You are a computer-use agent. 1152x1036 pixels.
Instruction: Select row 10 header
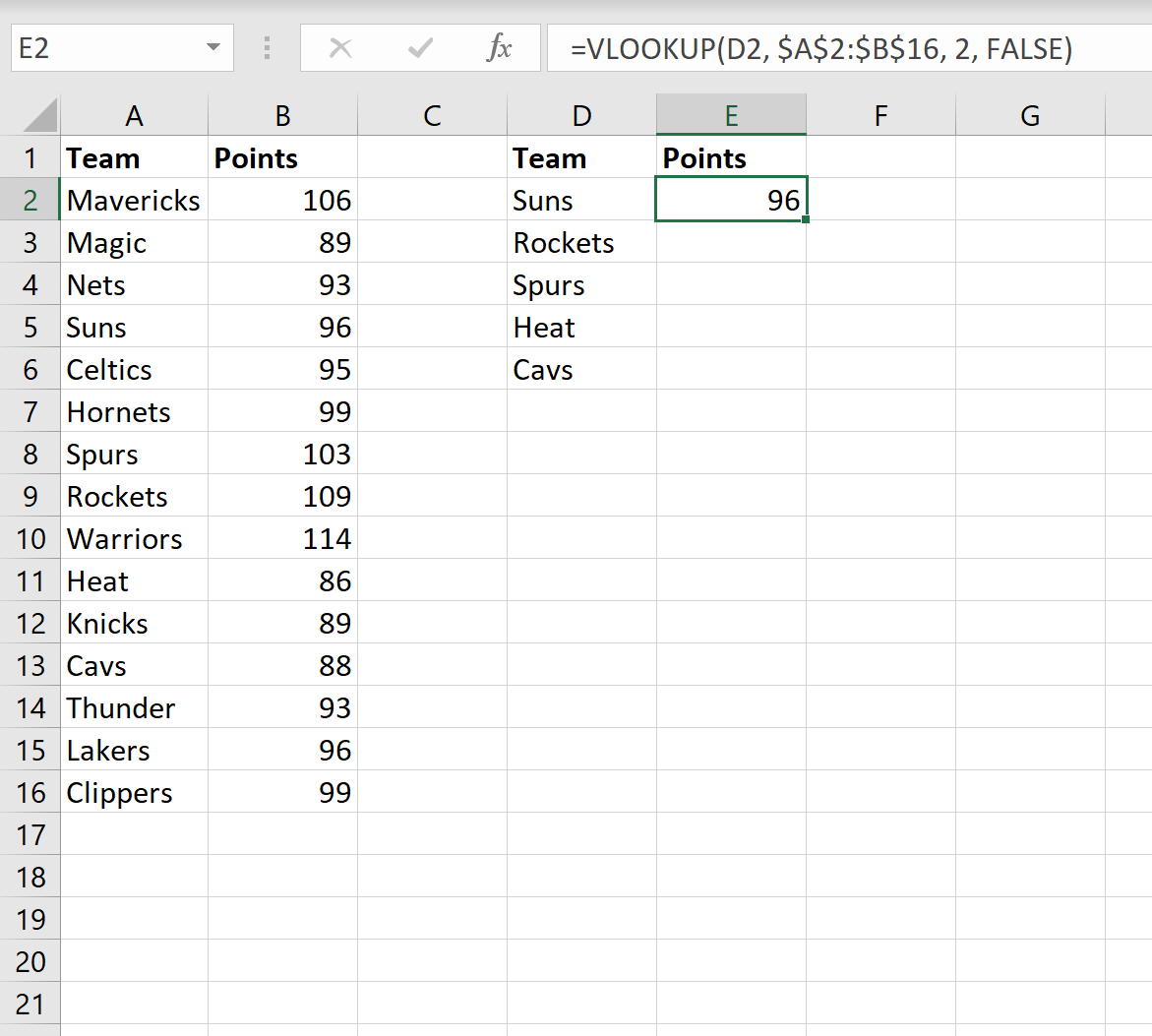[x=30, y=539]
